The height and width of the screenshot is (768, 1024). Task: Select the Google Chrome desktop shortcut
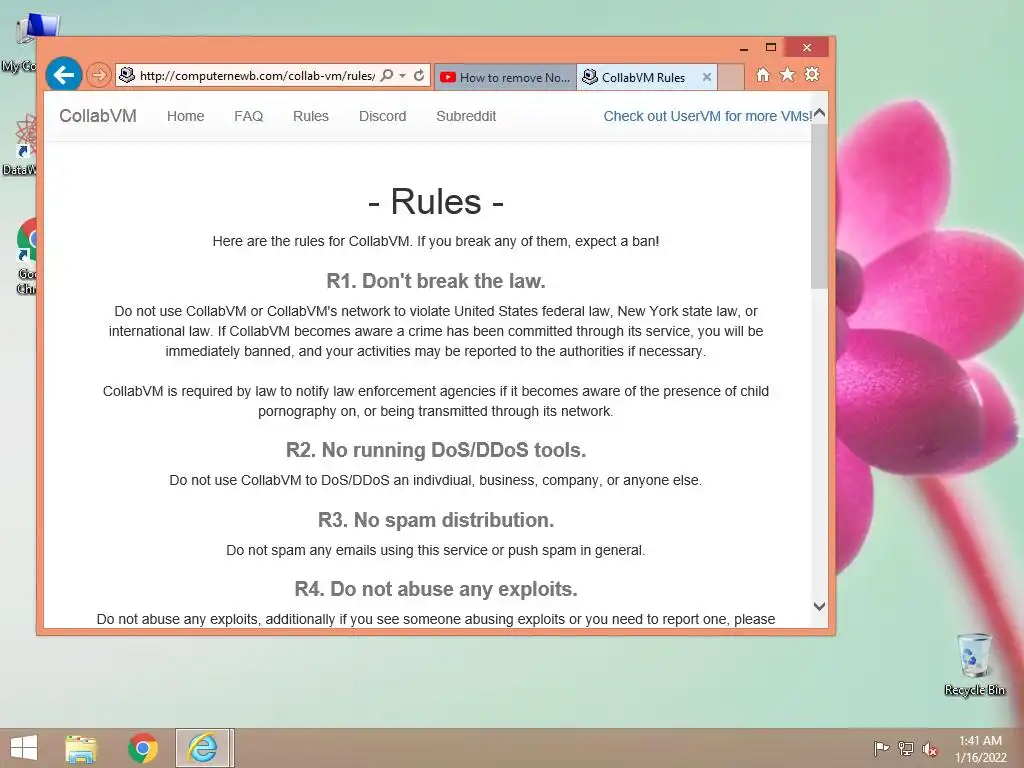click(27, 257)
